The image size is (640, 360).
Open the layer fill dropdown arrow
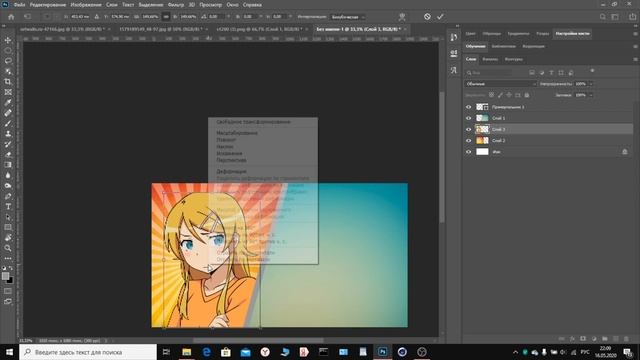pos(591,95)
